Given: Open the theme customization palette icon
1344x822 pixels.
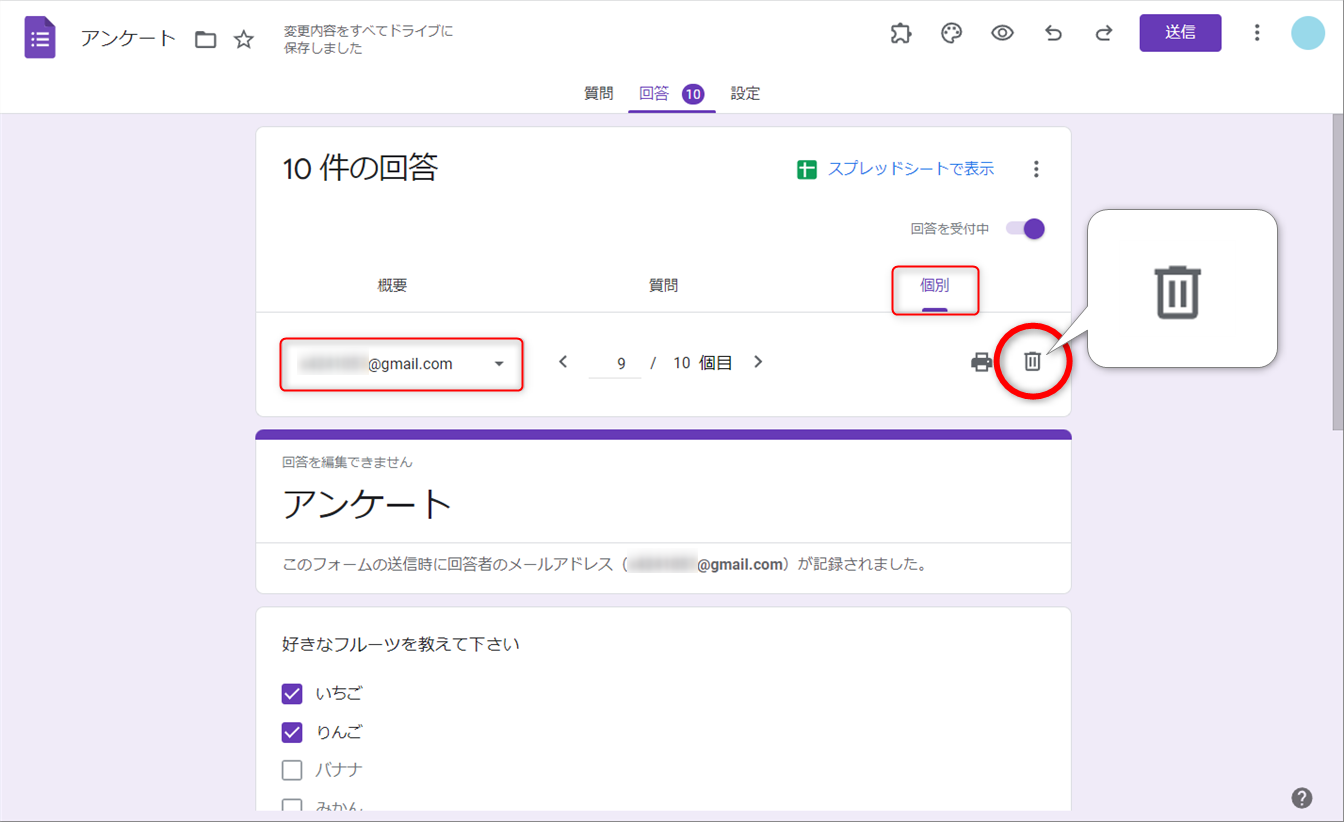Looking at the screenshot, I should (951, 33).
